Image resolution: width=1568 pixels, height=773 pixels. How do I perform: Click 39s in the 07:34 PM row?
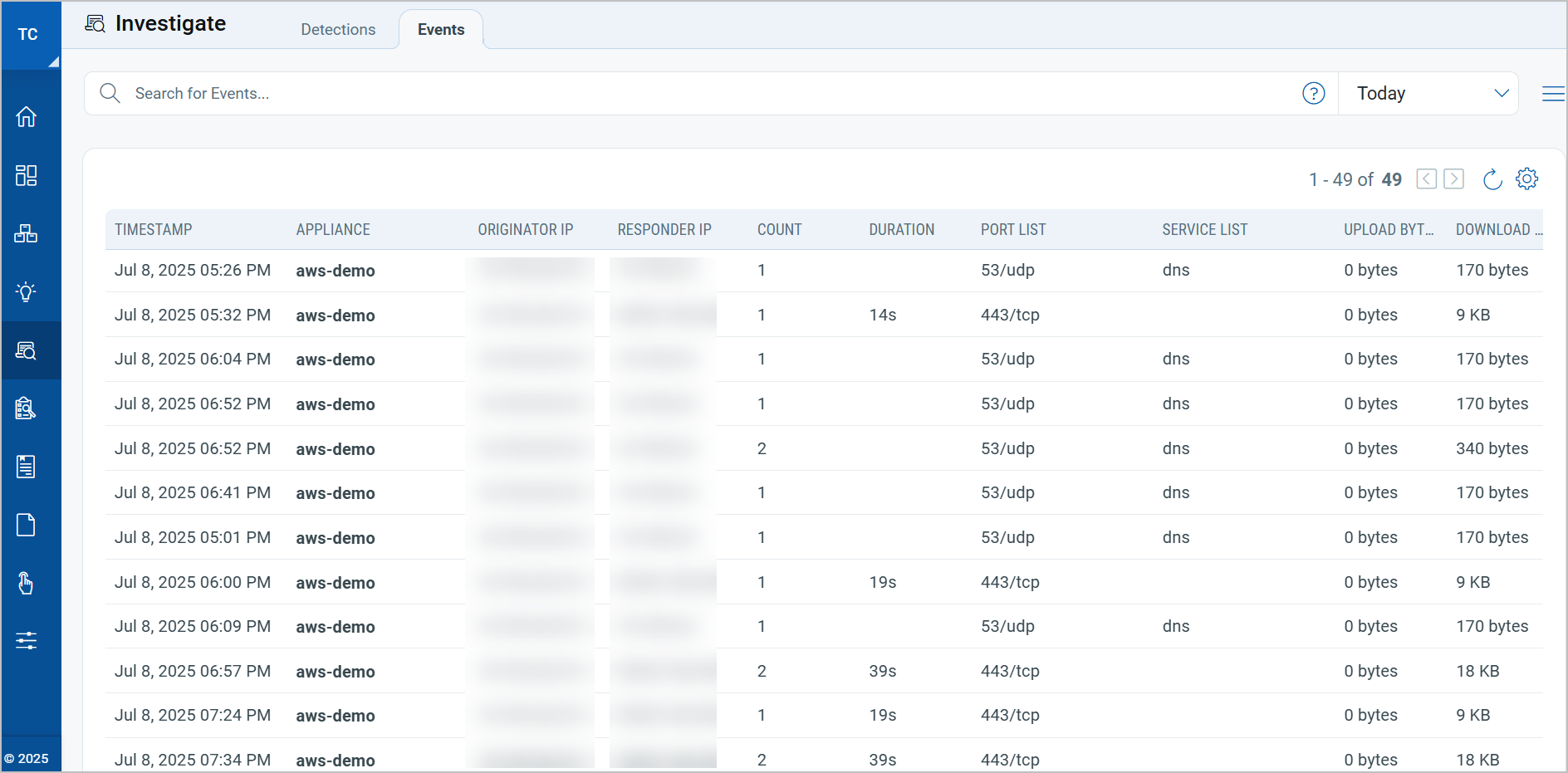click(x=883, y=760)
